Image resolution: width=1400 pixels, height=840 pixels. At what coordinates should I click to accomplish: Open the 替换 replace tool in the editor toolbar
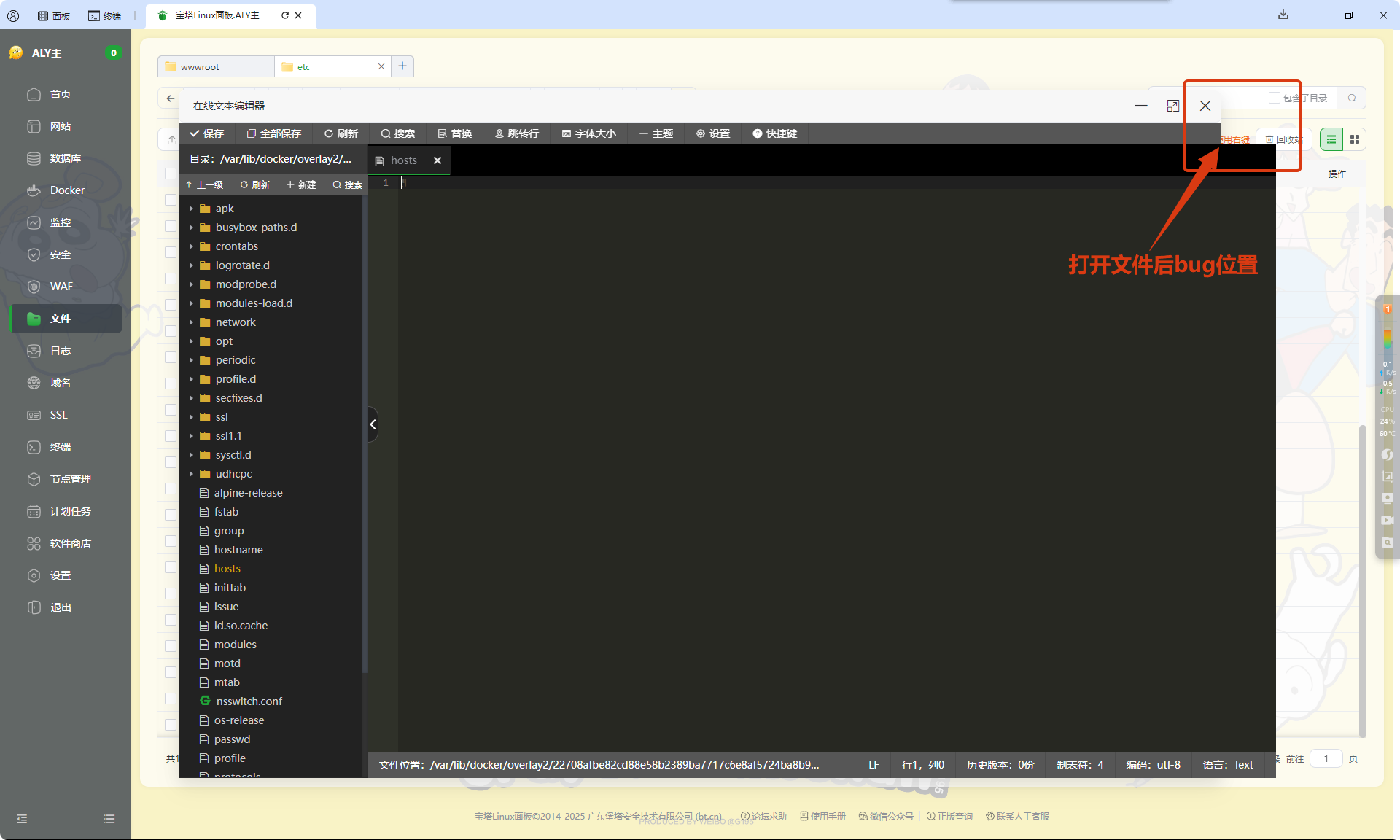point(454,133)
